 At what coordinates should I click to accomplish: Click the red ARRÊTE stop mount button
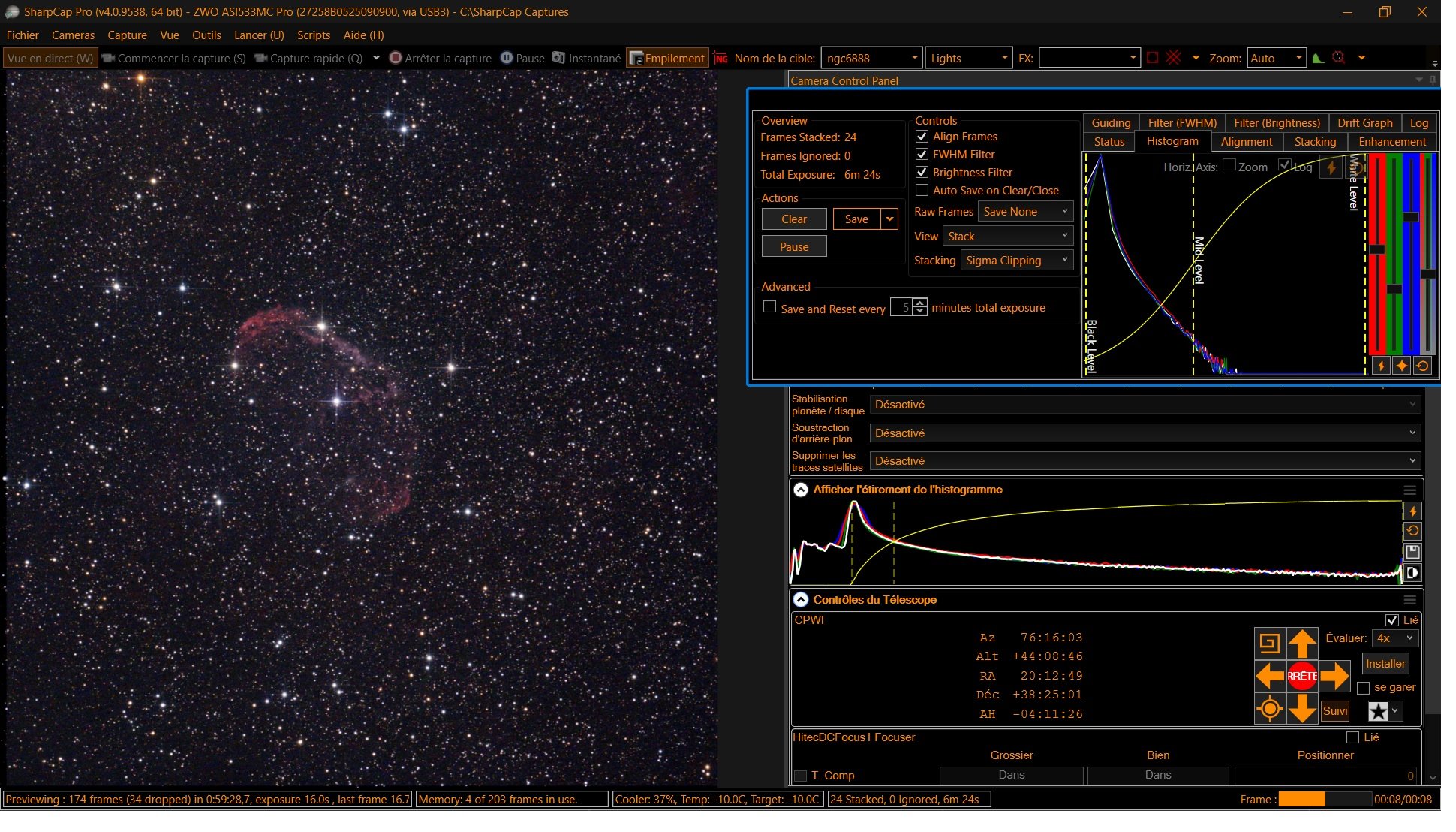click(1302, 676)
